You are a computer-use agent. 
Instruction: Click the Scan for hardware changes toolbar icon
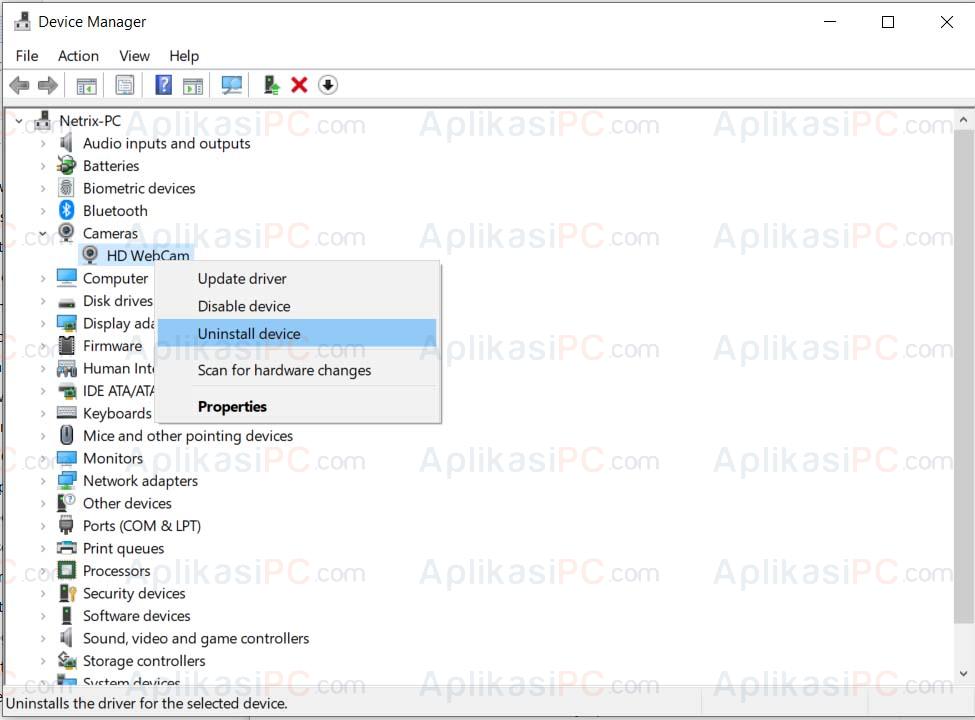[x=232, y=85]
